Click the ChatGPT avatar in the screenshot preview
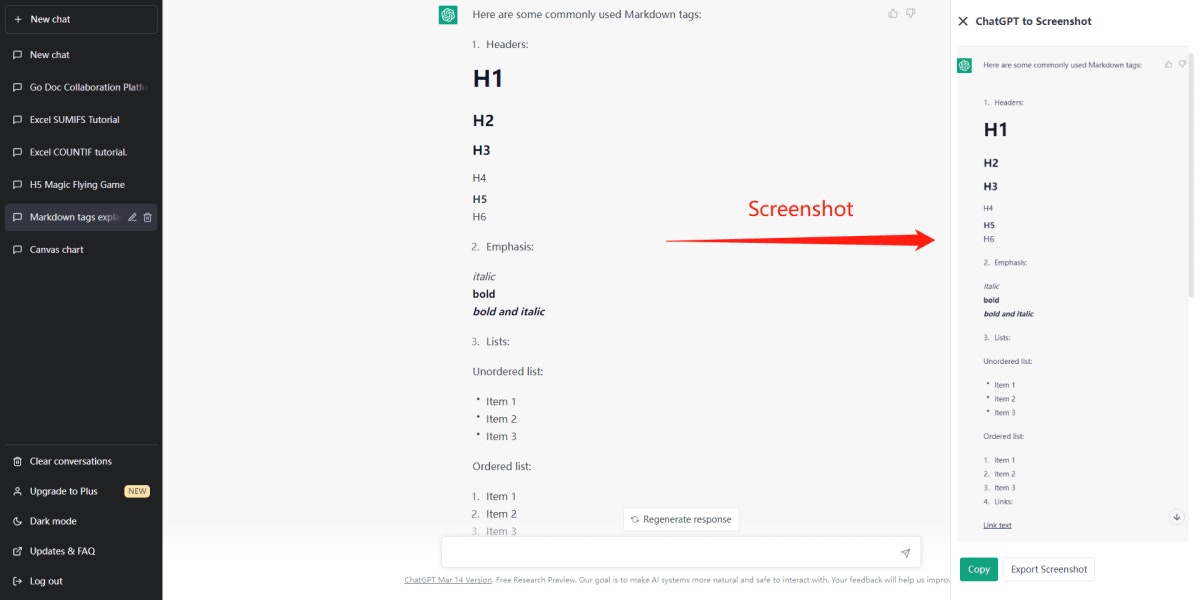Image resolution: width=1200 pixels, height=600 pixels. click(964, 65)
